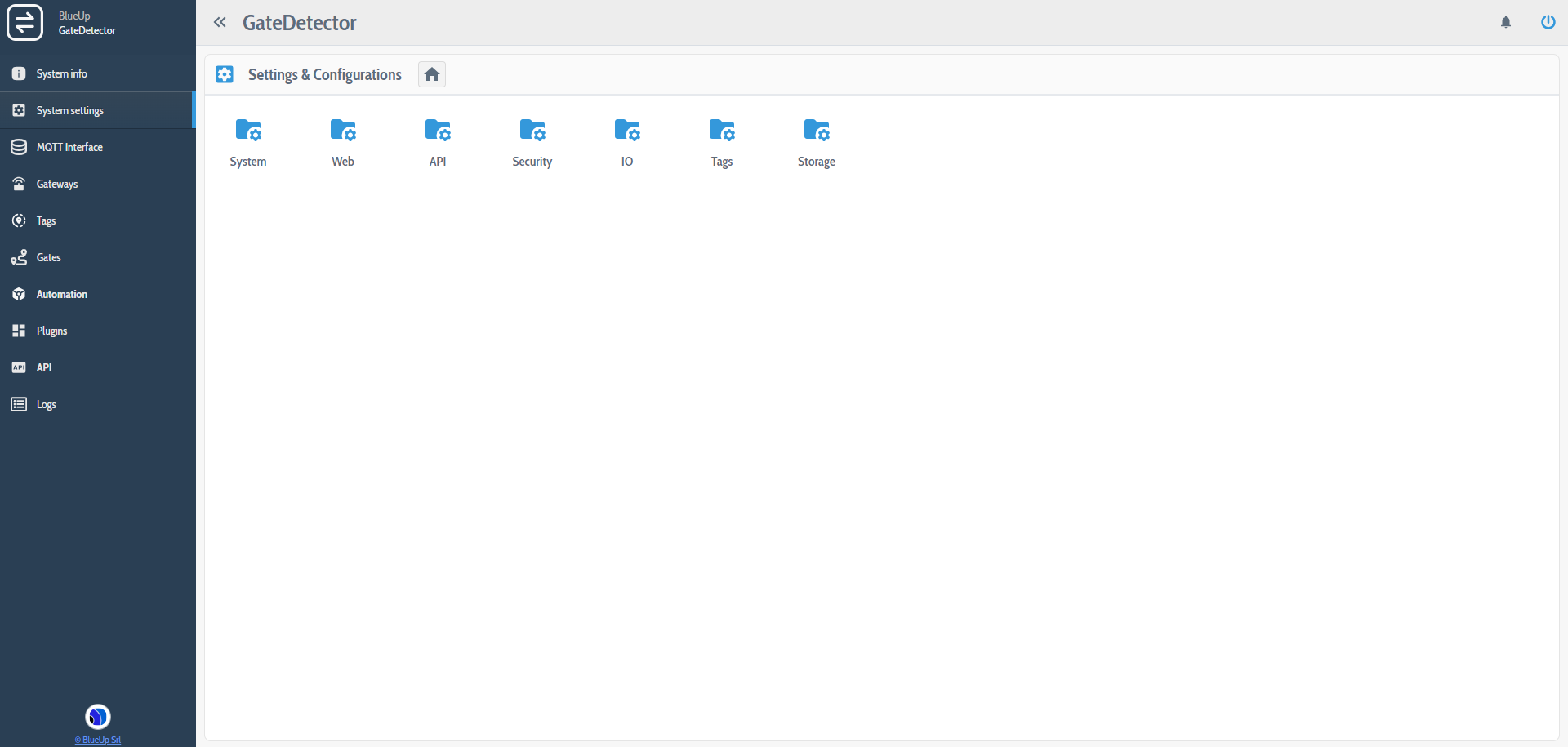Navigate to Gateways in sidebar
Viewport: 1568px width, 747px height.
pyautogui.click(x=57, y=184)
